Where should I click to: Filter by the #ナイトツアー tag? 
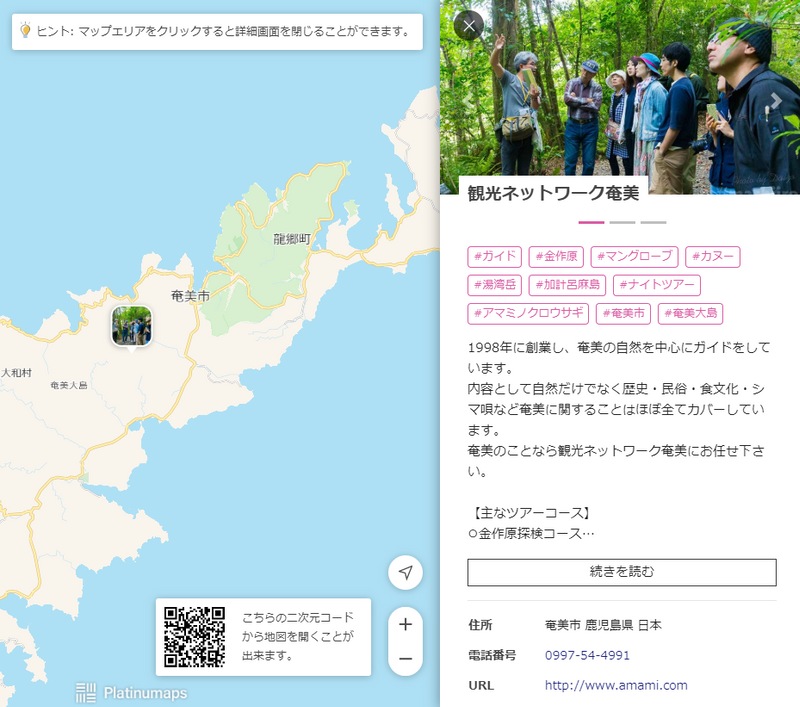click(657, 285)
